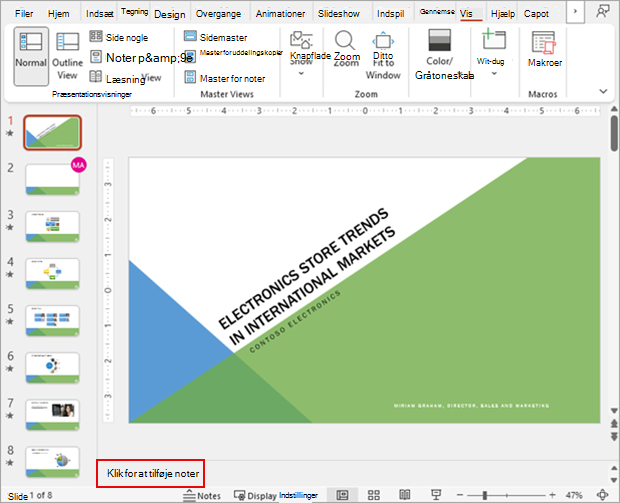Open the Tegning tab
The width and height of the screenshot is (620, 503).
coord(134,12)
